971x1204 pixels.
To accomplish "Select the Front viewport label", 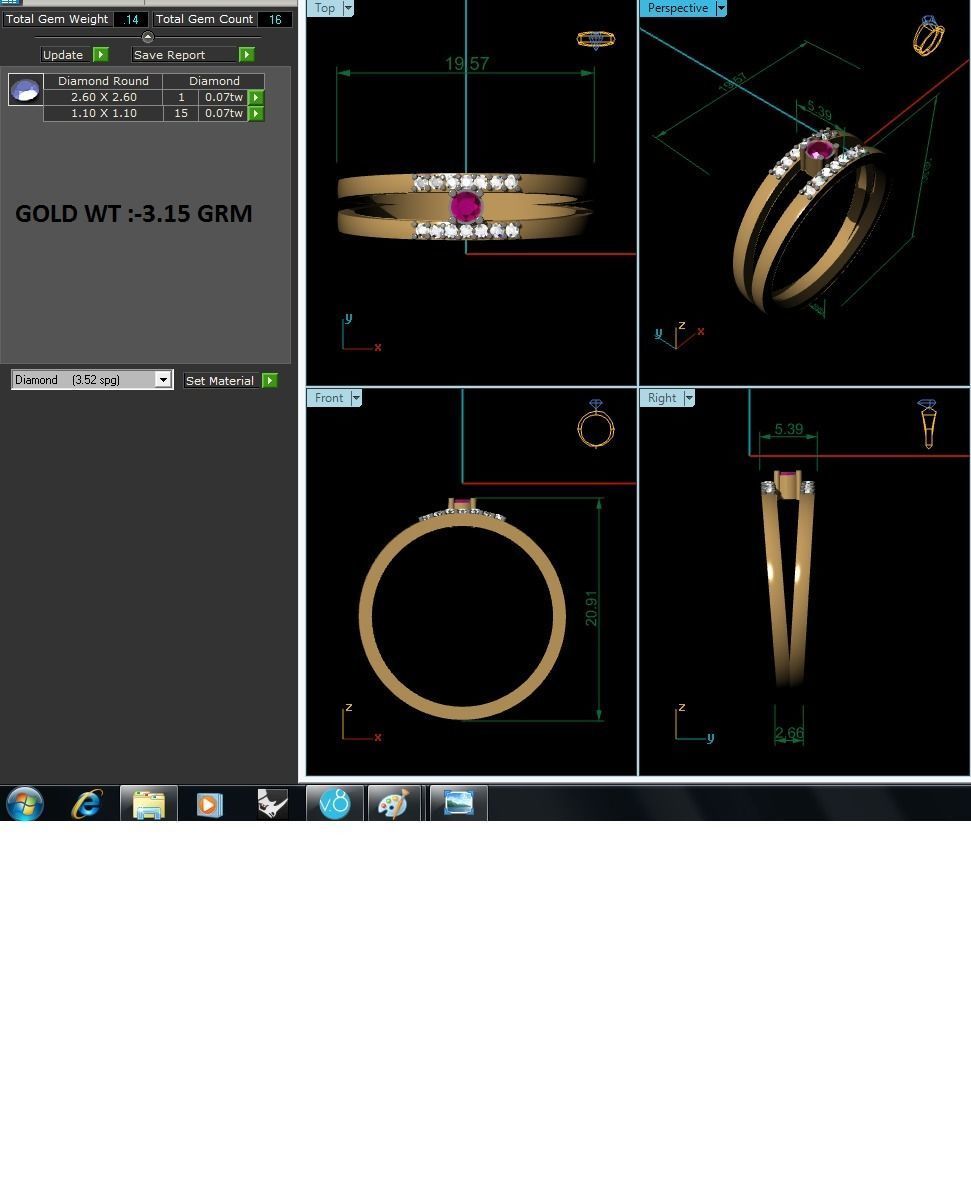I will point(329,398).
